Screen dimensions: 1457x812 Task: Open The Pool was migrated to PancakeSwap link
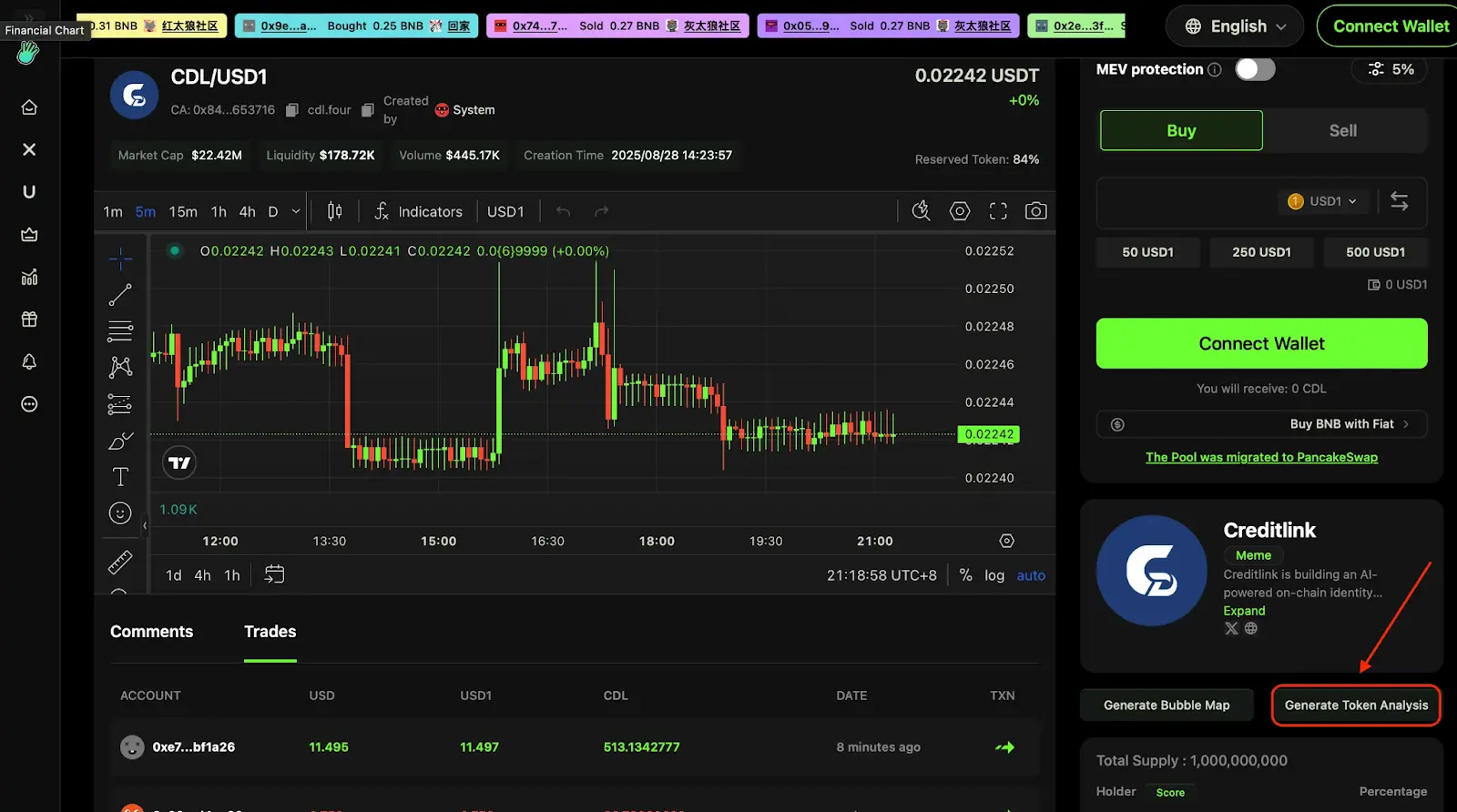1261,457
